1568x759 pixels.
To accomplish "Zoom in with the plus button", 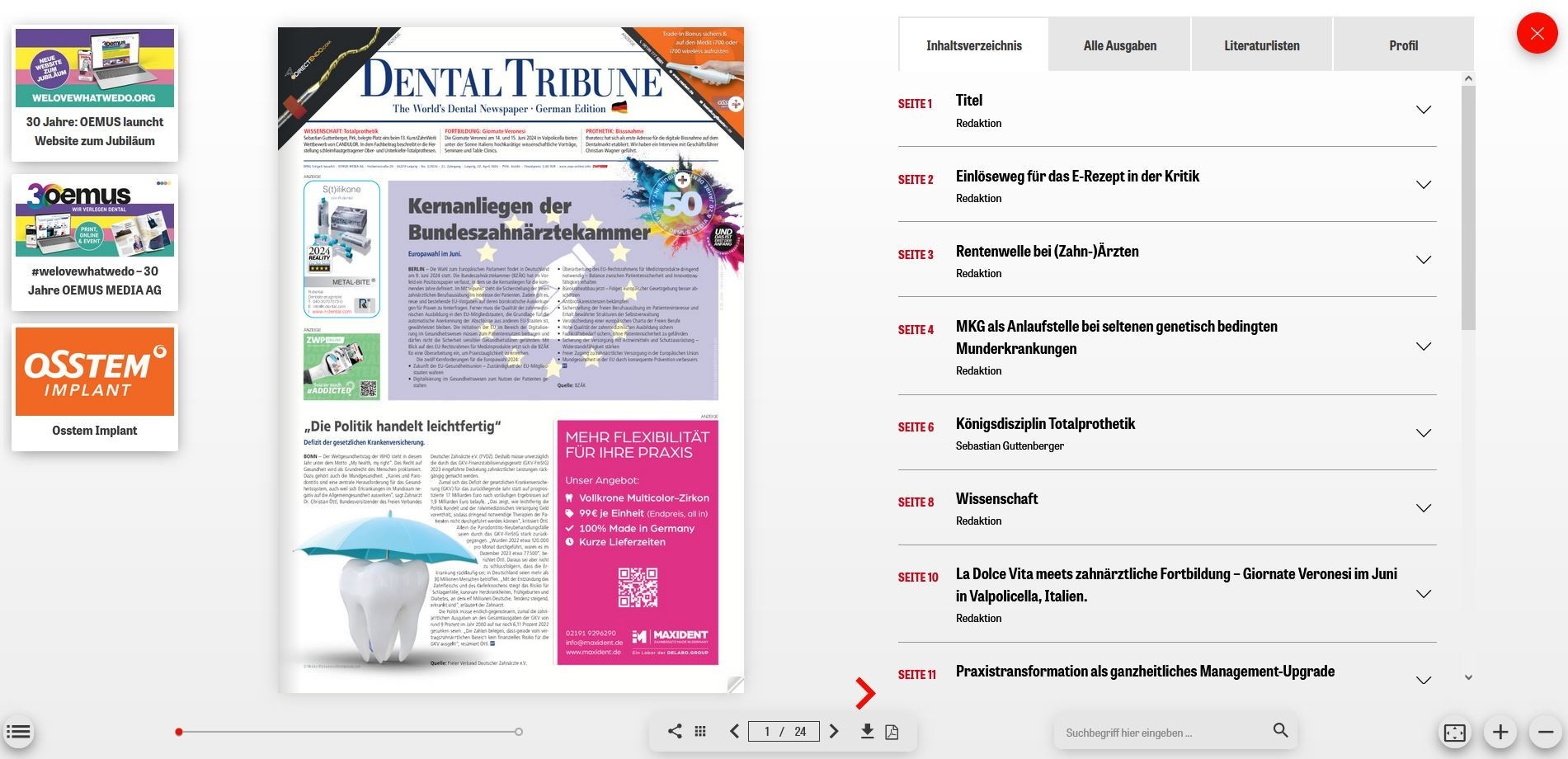I will (x=1500, y=732).
